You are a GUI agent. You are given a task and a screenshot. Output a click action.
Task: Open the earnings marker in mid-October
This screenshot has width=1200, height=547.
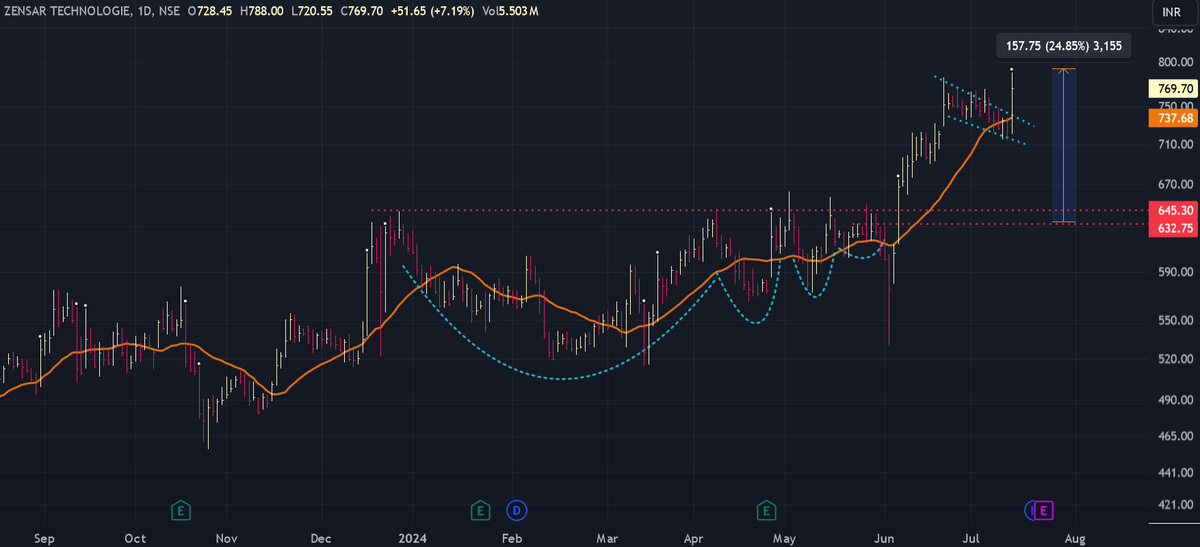click(x=181, y=511)
